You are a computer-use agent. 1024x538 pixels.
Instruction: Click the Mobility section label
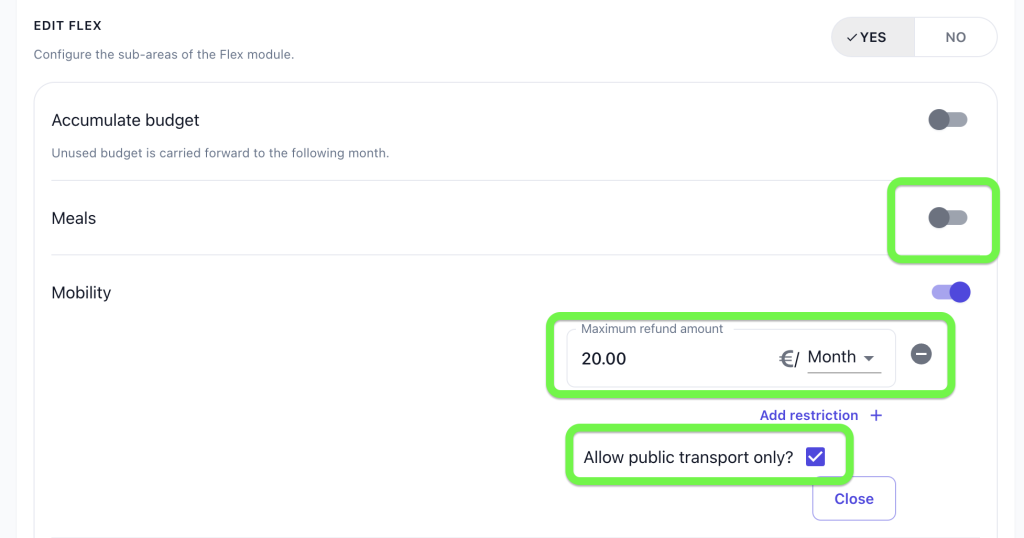(81, 293)
